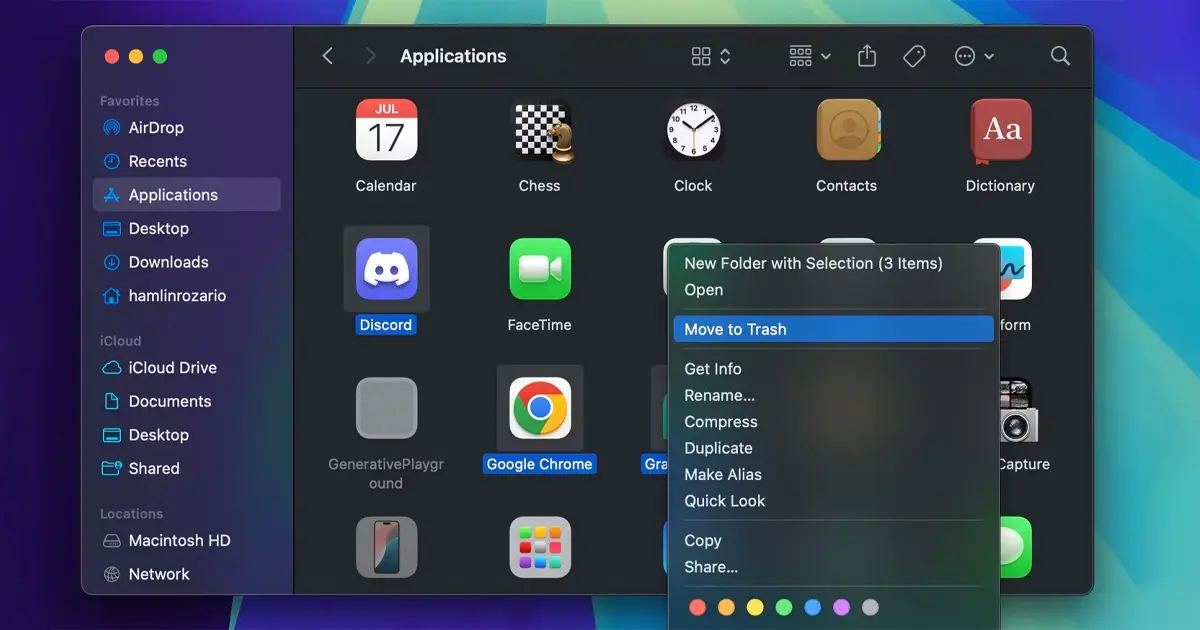Click the FaceTime label text
Viewport: 1200px width, 630px height.
tap(540, 325)
